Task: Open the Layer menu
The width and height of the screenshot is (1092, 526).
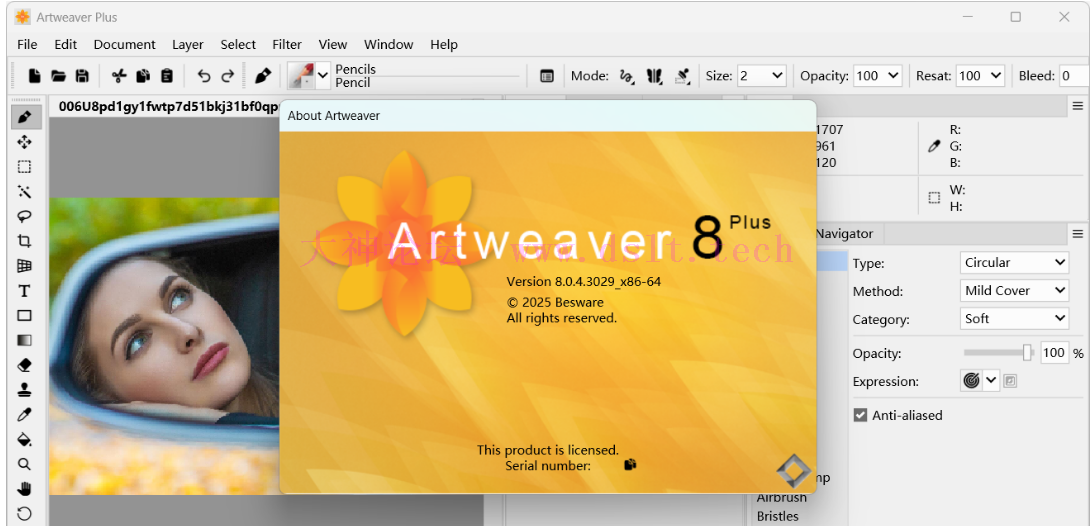Action: coord(188,45)
